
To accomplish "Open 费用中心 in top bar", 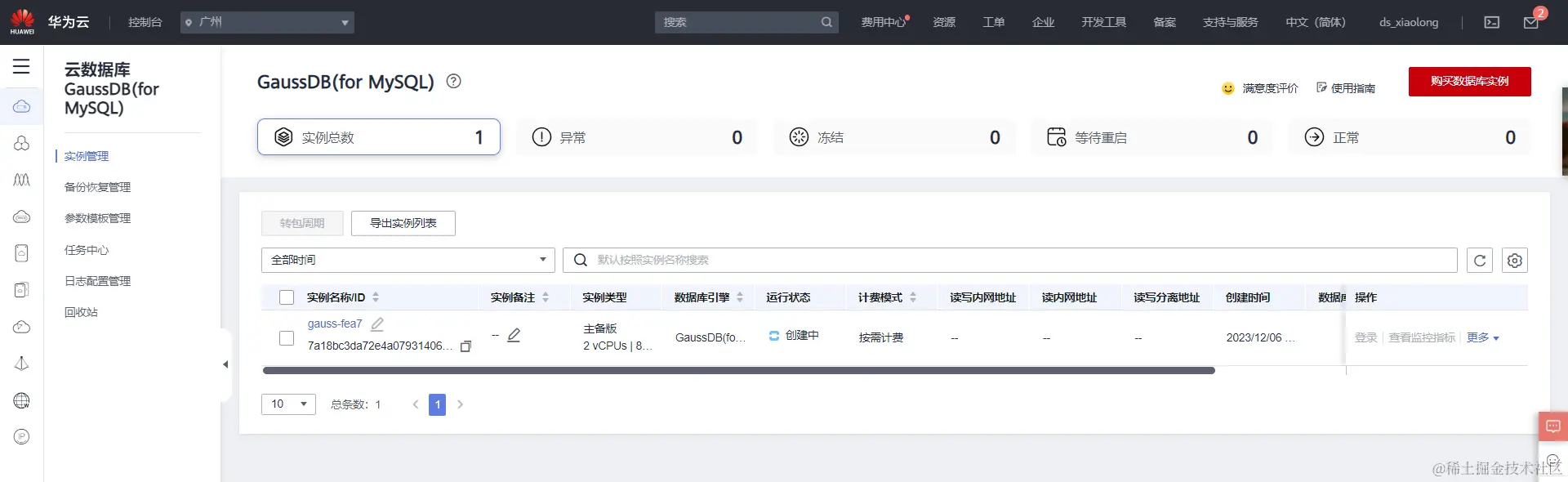I will [x=883, y=22].
